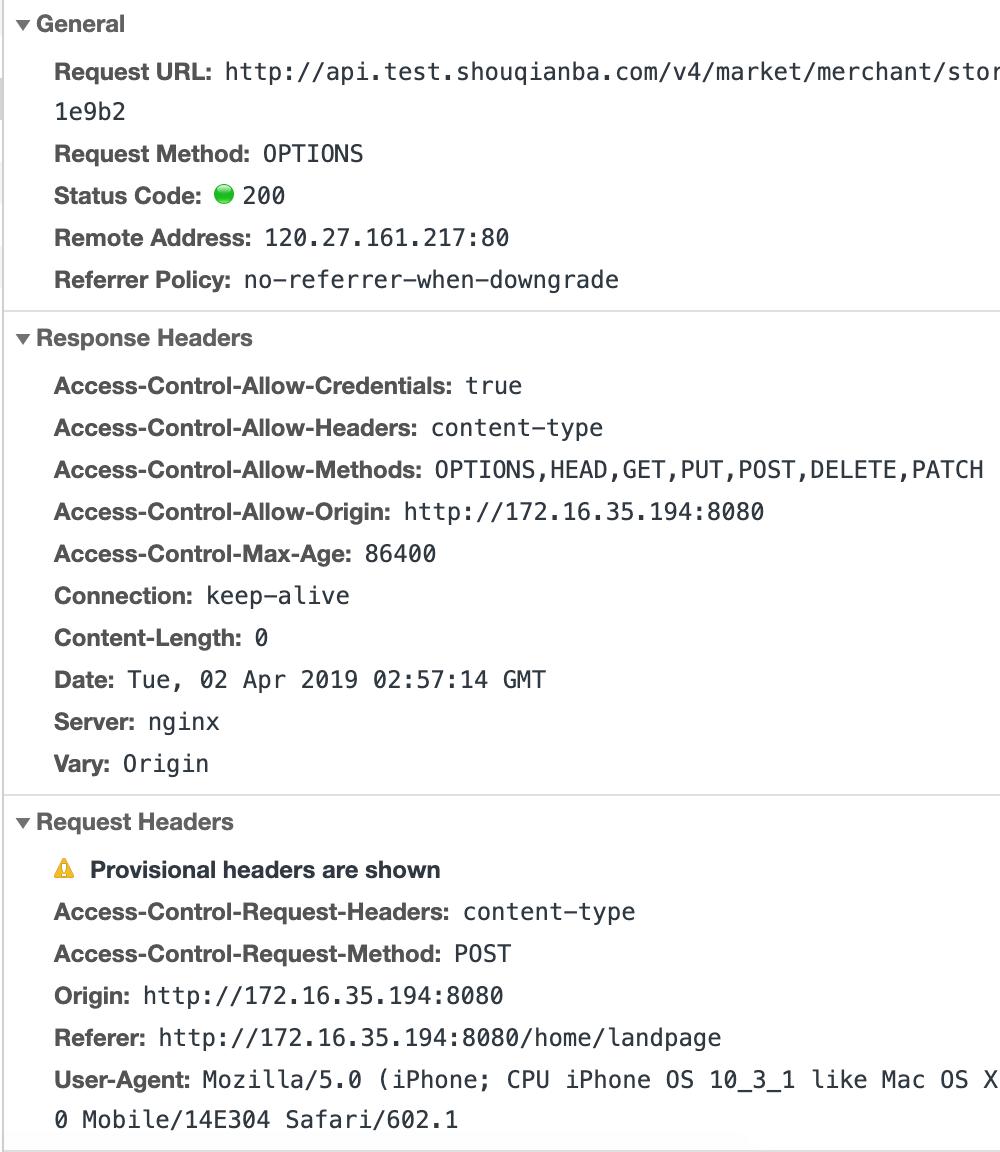Screen dimensions: 1000x1152
Task: Click the triangle icon next to Response Headers
Action: 21,338
